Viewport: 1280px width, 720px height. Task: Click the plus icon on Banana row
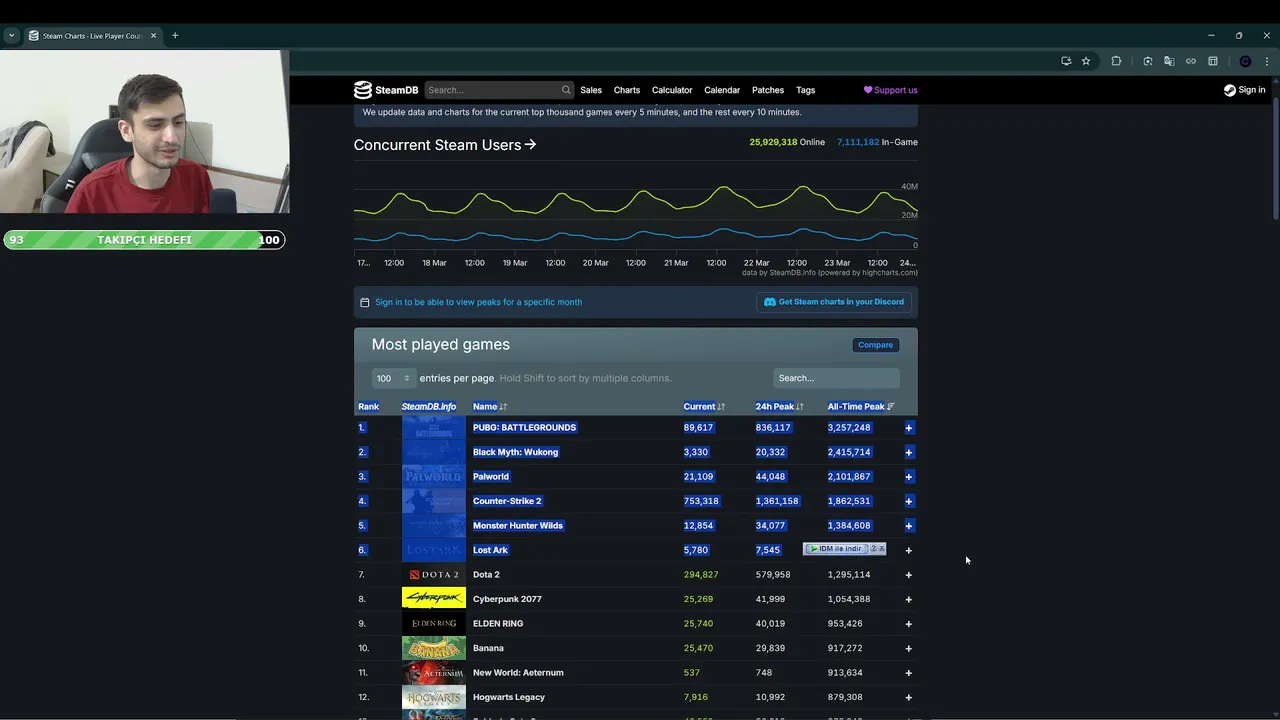point(909,648)
